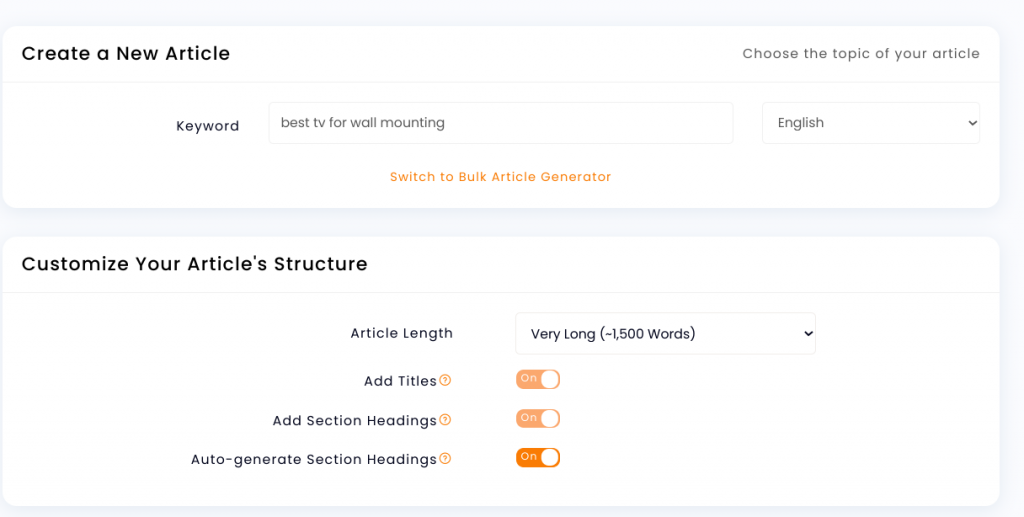The width and height of the screenshot is (1024, 517).
Task: Click the Choose the topic of your article text
Action: (861, 54)
